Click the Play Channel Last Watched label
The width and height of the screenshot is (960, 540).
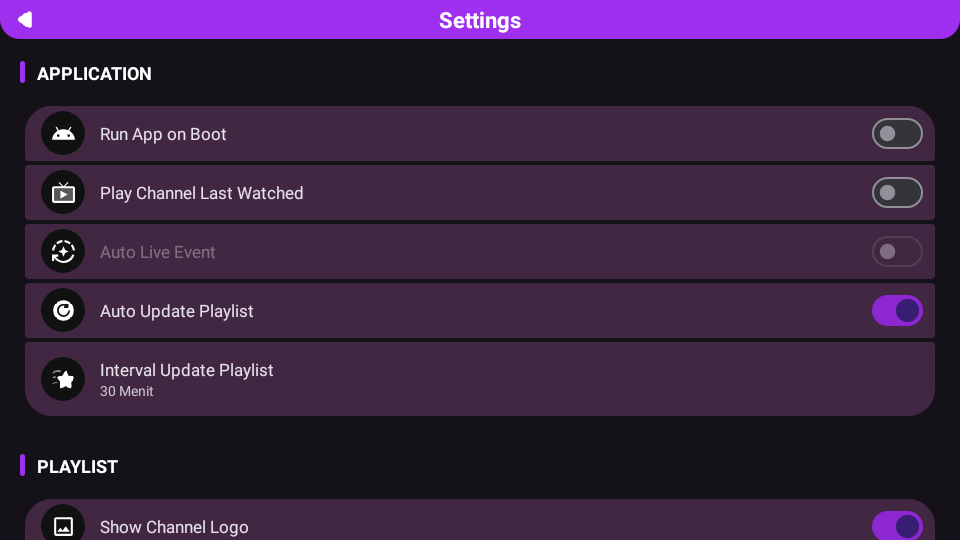[x=201, y=193]
